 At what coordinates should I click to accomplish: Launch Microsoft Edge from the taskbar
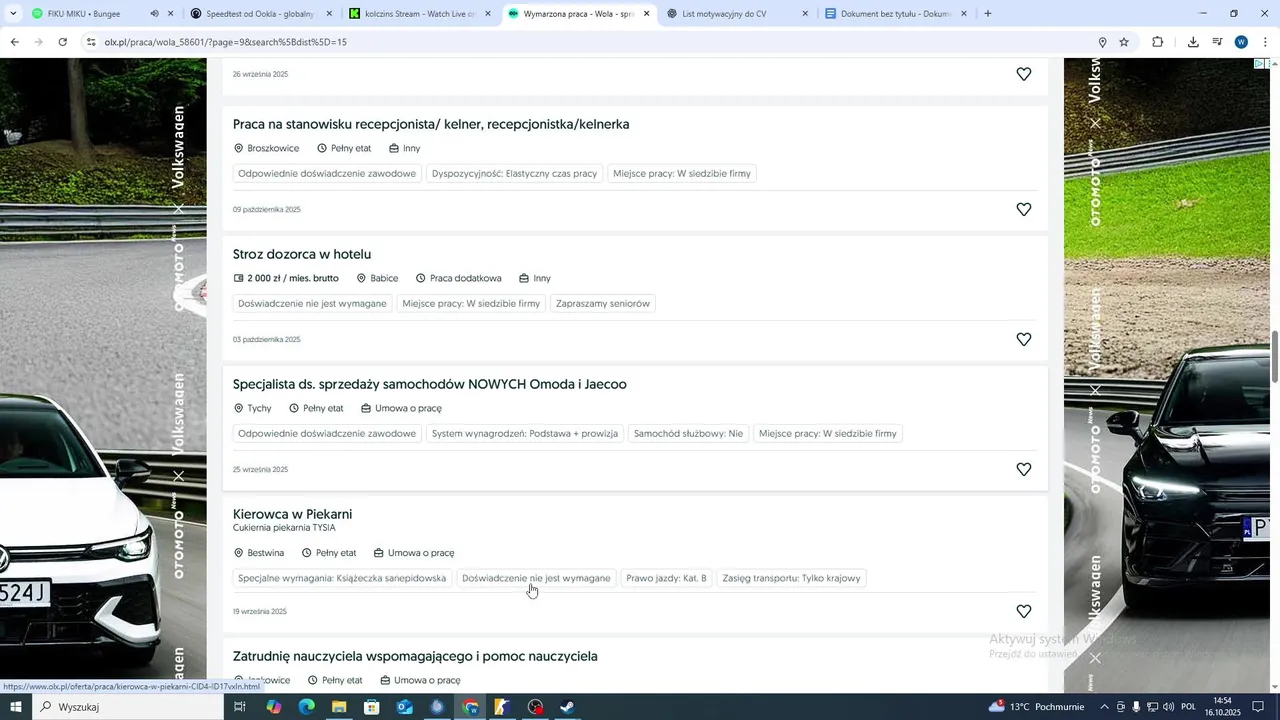[x=306, y=707]
